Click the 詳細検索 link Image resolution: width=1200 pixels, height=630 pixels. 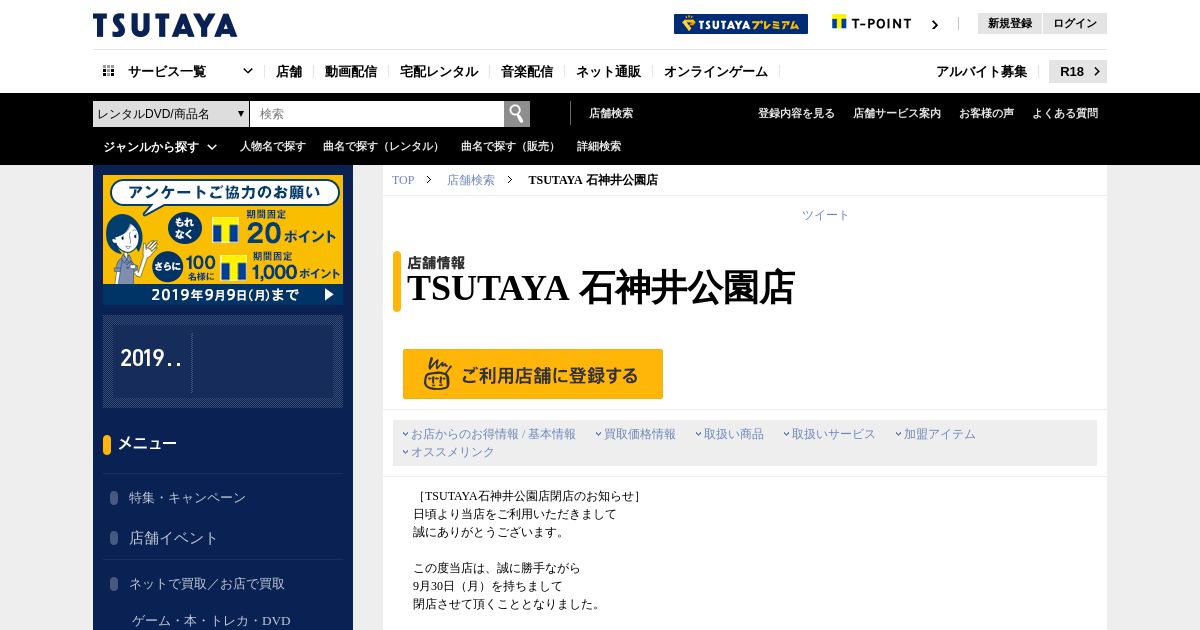tap(599, 146)
